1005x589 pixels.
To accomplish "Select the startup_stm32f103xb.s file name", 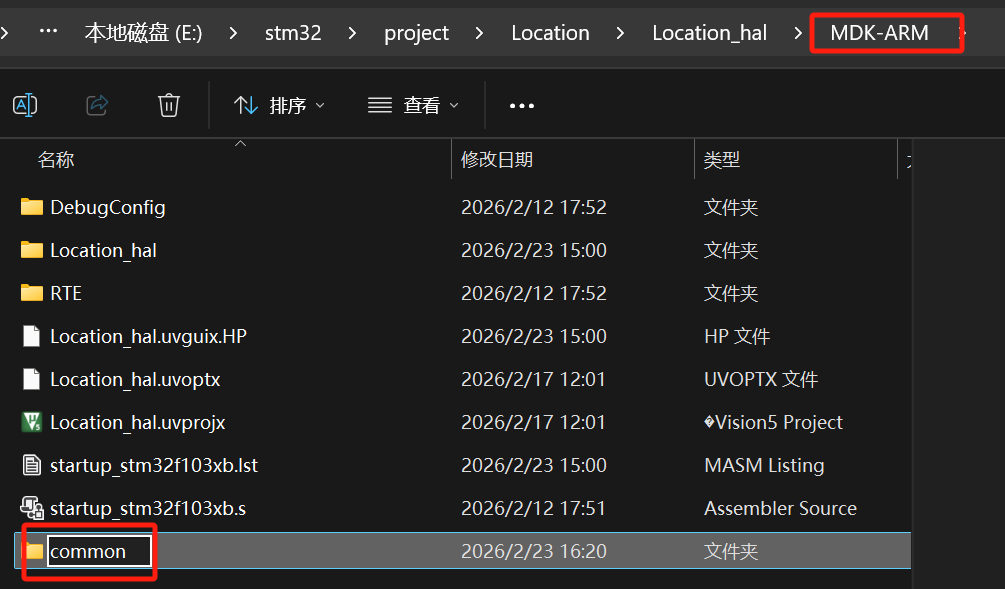I will [x=148, y=508].
